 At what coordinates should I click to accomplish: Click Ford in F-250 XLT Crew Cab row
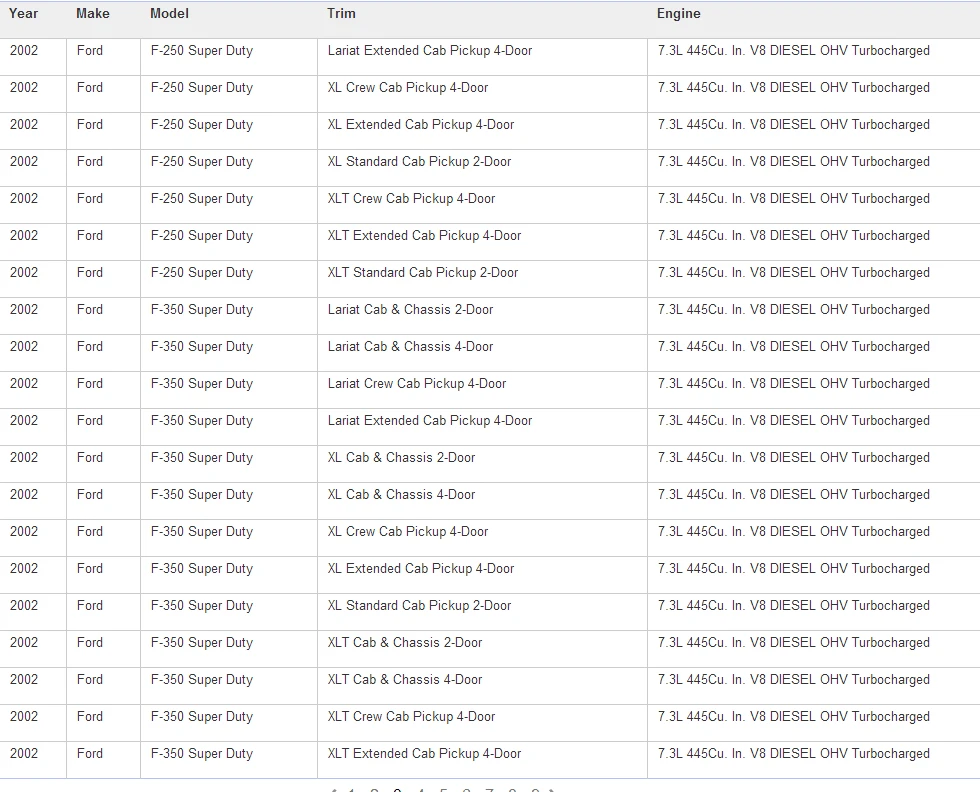pos(89,198)
